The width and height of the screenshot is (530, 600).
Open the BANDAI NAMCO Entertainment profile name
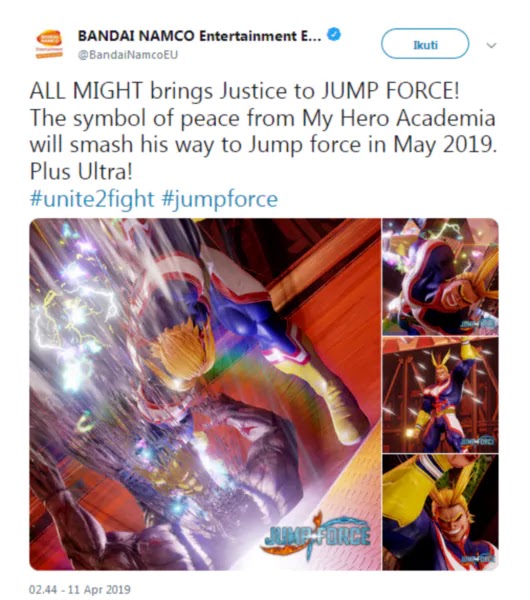(199, 36)
